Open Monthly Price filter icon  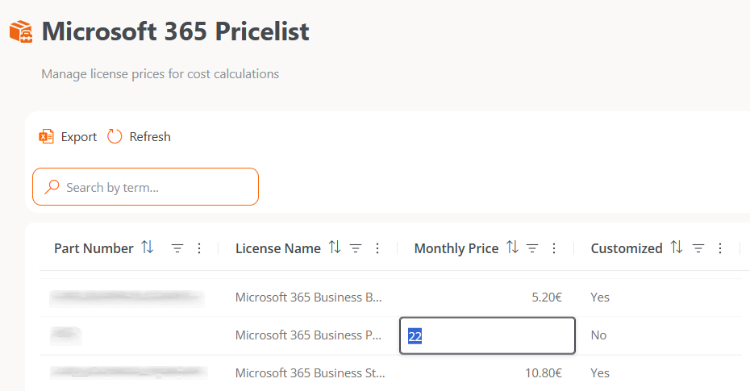[532, 248]
